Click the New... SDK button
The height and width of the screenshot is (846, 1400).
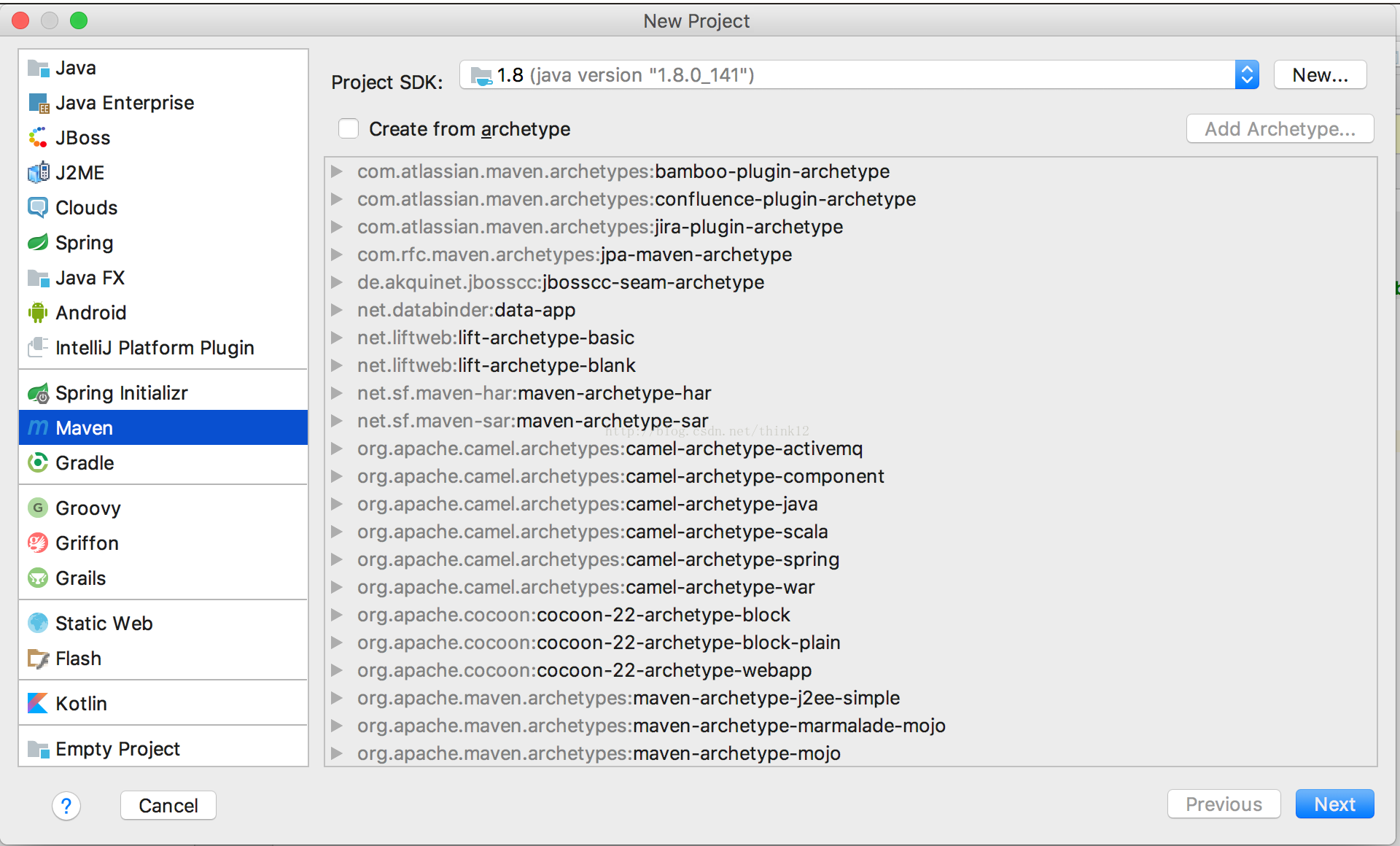[x=1320, y=75]
